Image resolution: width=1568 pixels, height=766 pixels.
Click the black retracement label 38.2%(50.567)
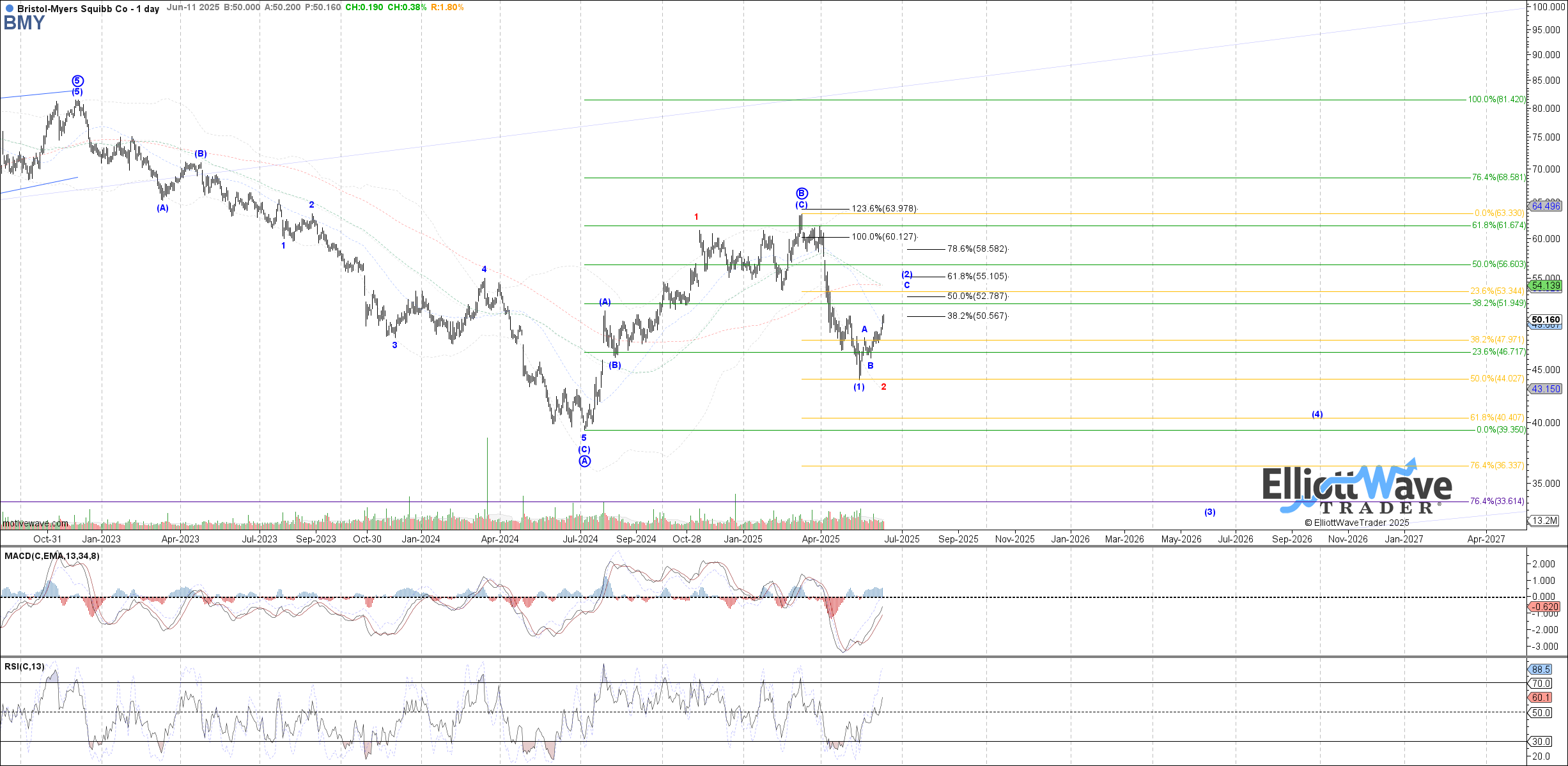(978, 316)
